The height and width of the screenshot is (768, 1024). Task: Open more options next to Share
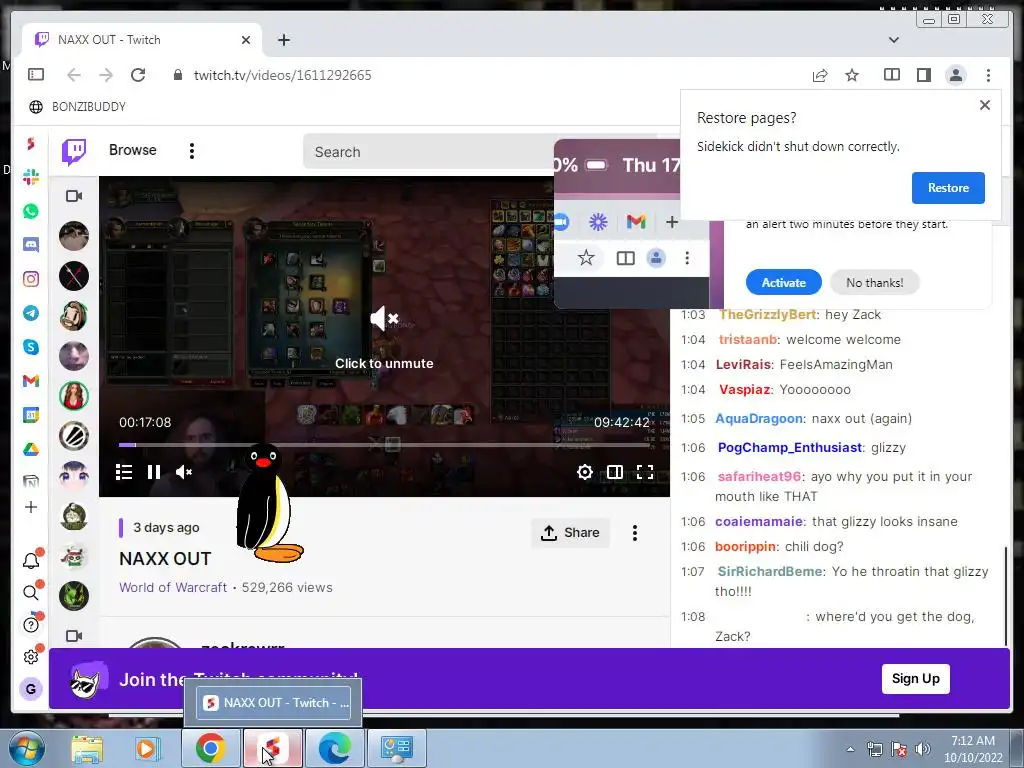(634, 533)
